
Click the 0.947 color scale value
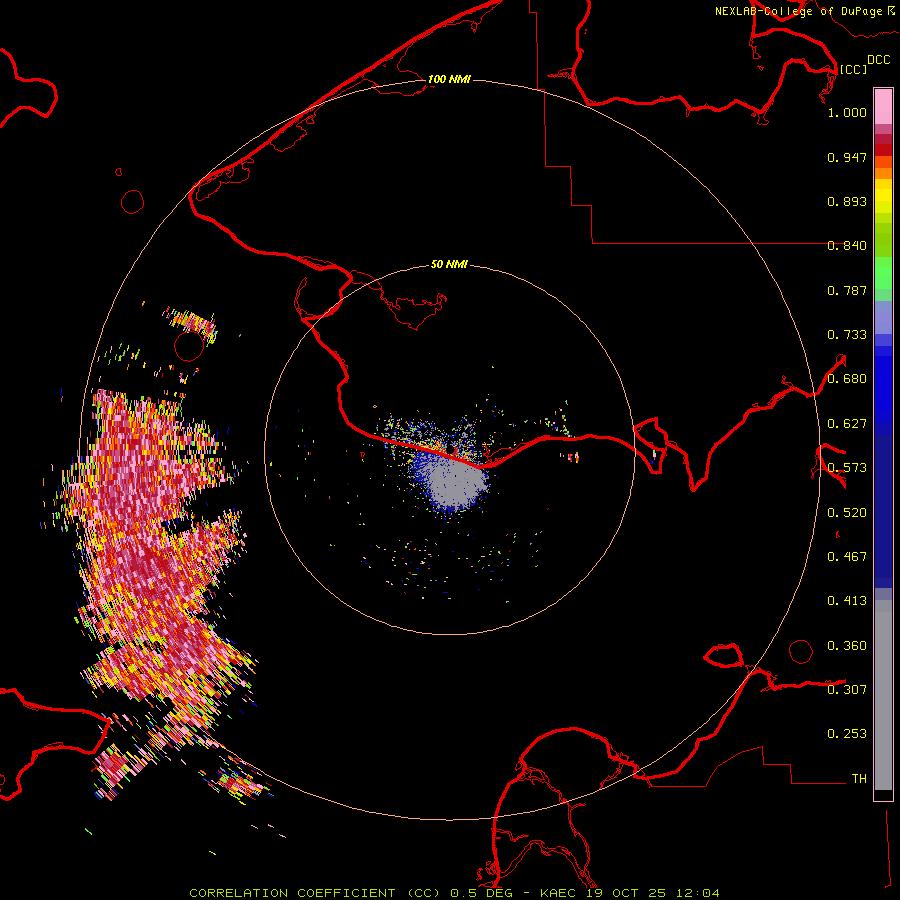(x=847, y=157)
